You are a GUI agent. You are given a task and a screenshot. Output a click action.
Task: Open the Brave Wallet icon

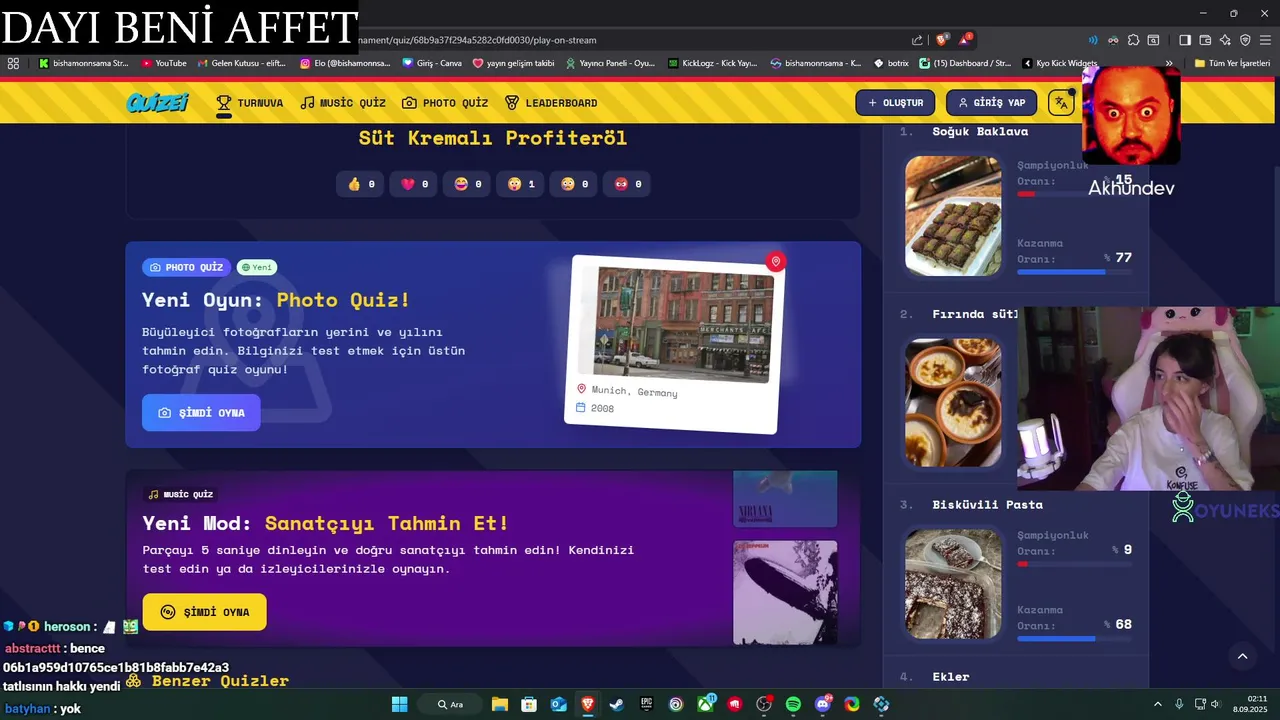[1205, 40]
